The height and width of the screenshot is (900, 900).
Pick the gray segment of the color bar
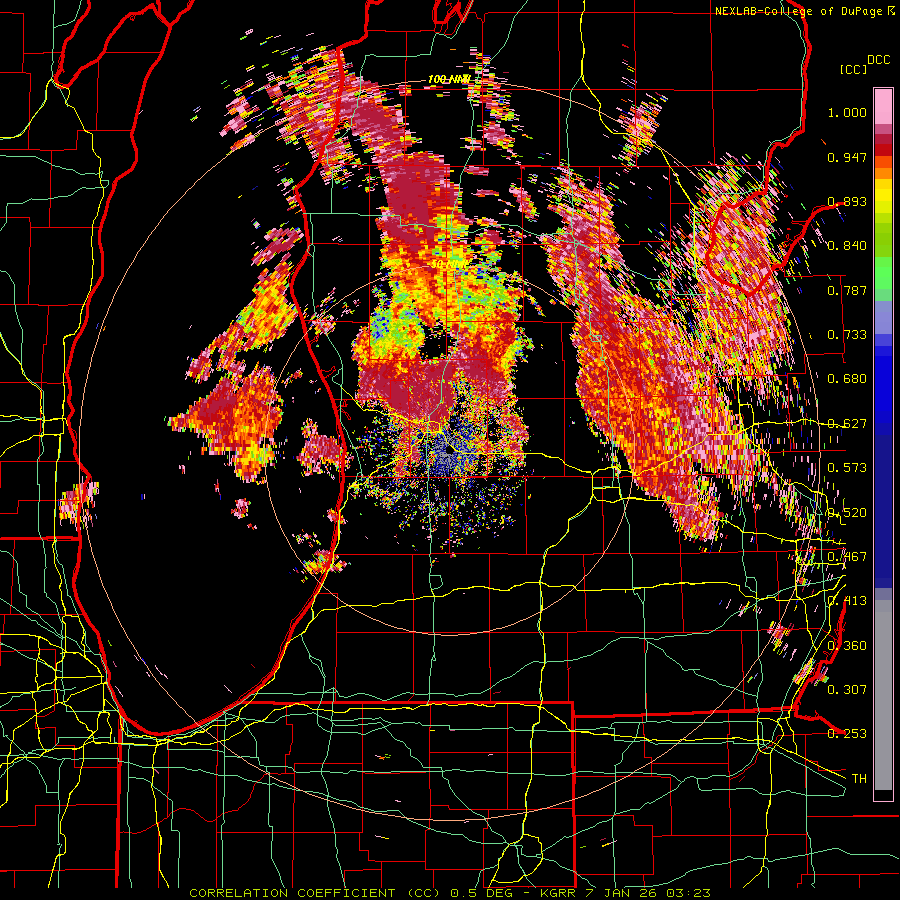883,695
